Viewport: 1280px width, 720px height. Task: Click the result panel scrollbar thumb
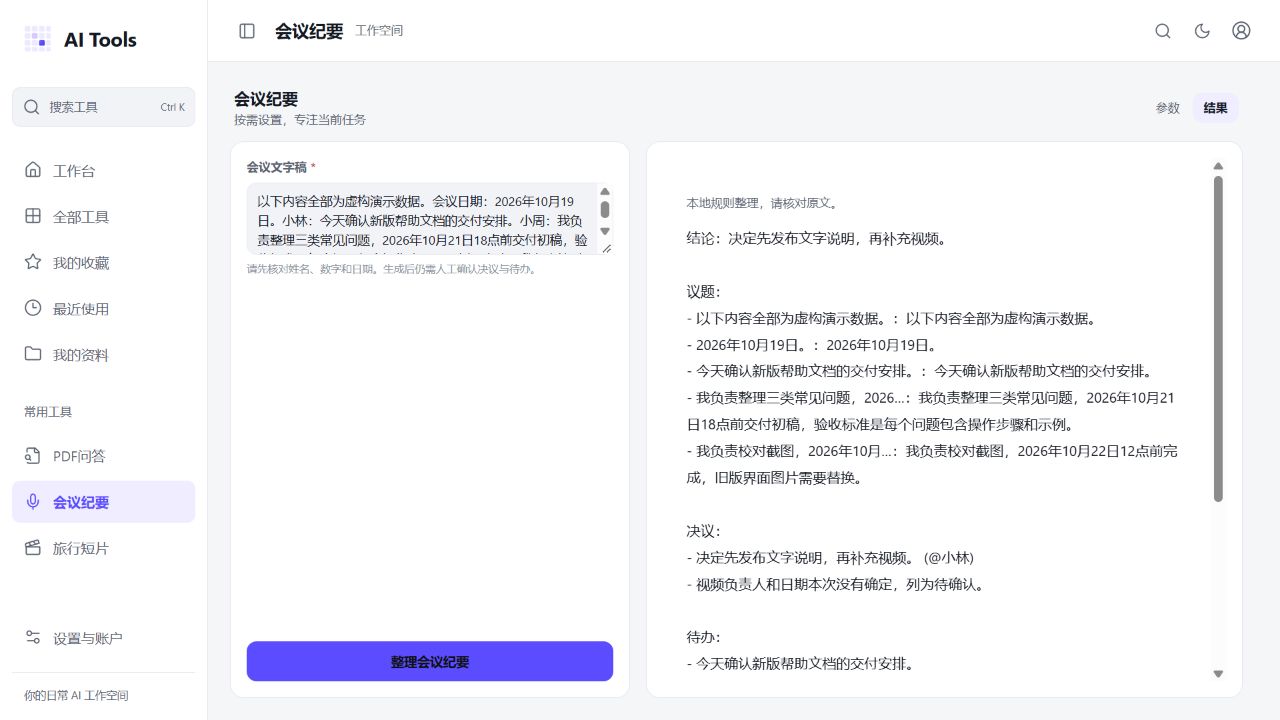1218,339
